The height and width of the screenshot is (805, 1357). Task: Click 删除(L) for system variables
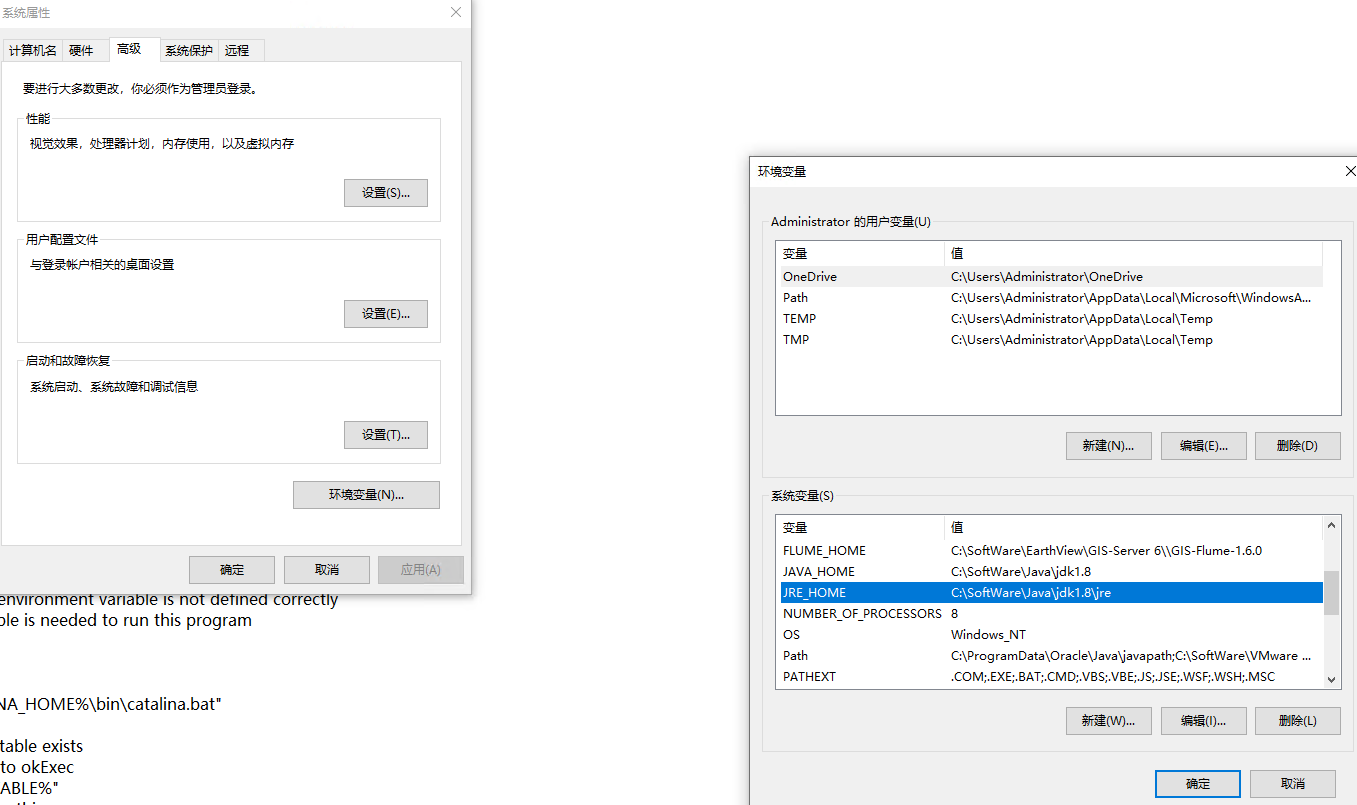tap(1297, 721)
